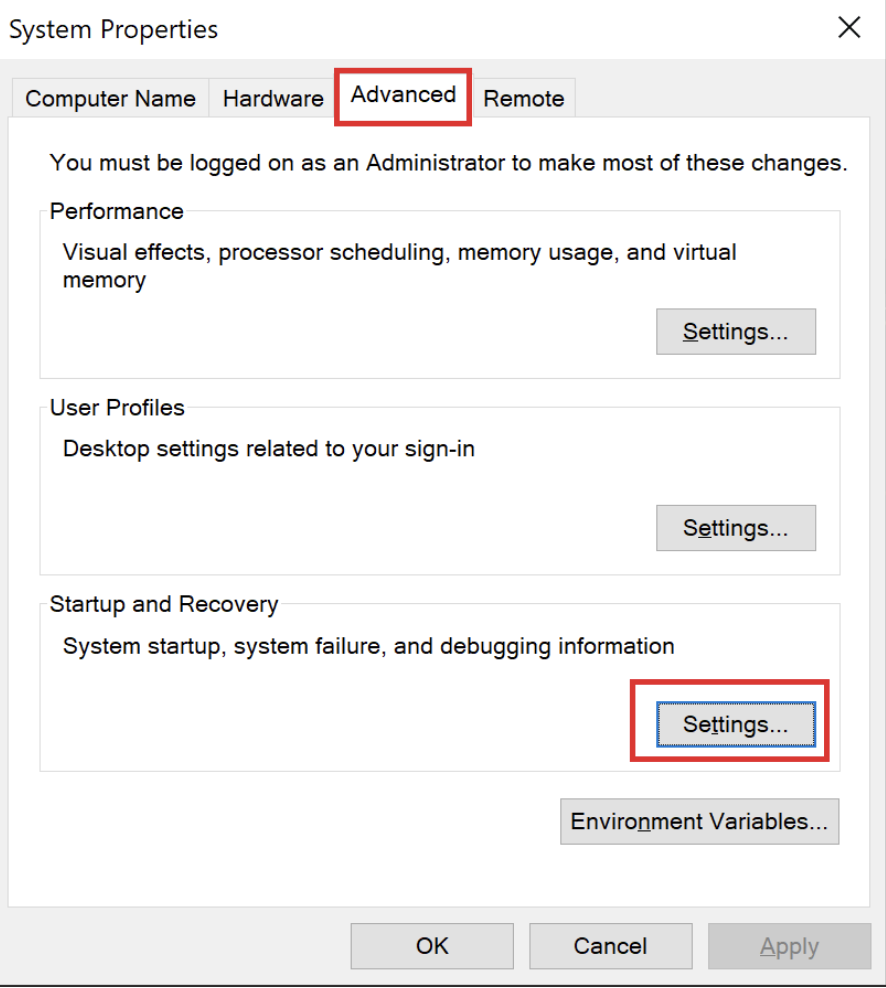Click the system startup description text
This screenshot has width=886, height=988.
(x=368, y=647)
